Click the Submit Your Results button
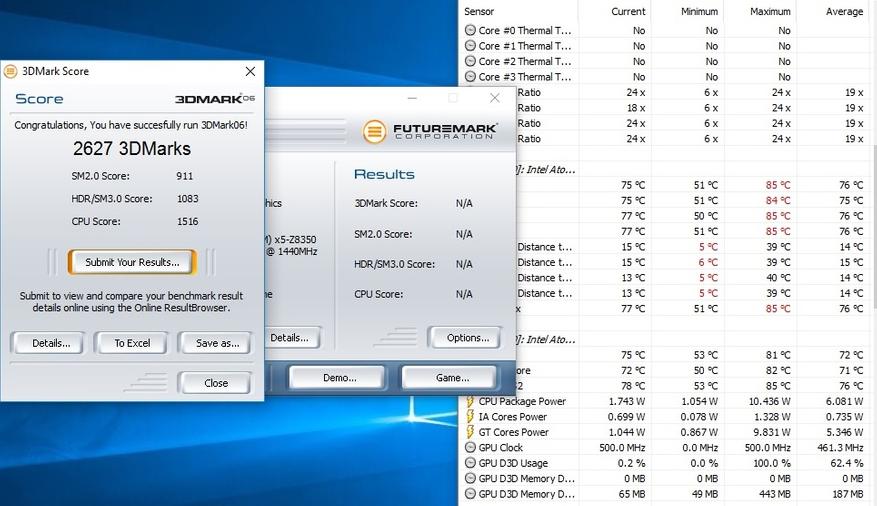Screen dimensions: 877x506 [132, 262]
